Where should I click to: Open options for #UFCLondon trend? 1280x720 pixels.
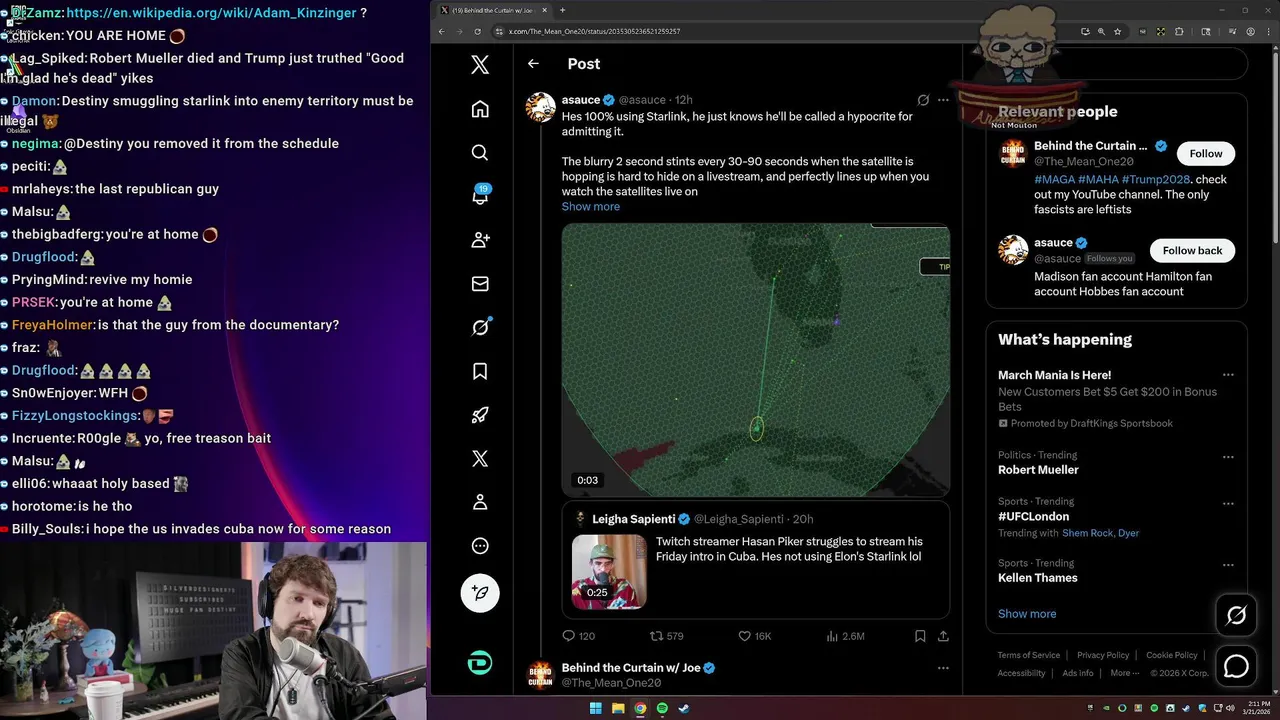point(1228,503)
